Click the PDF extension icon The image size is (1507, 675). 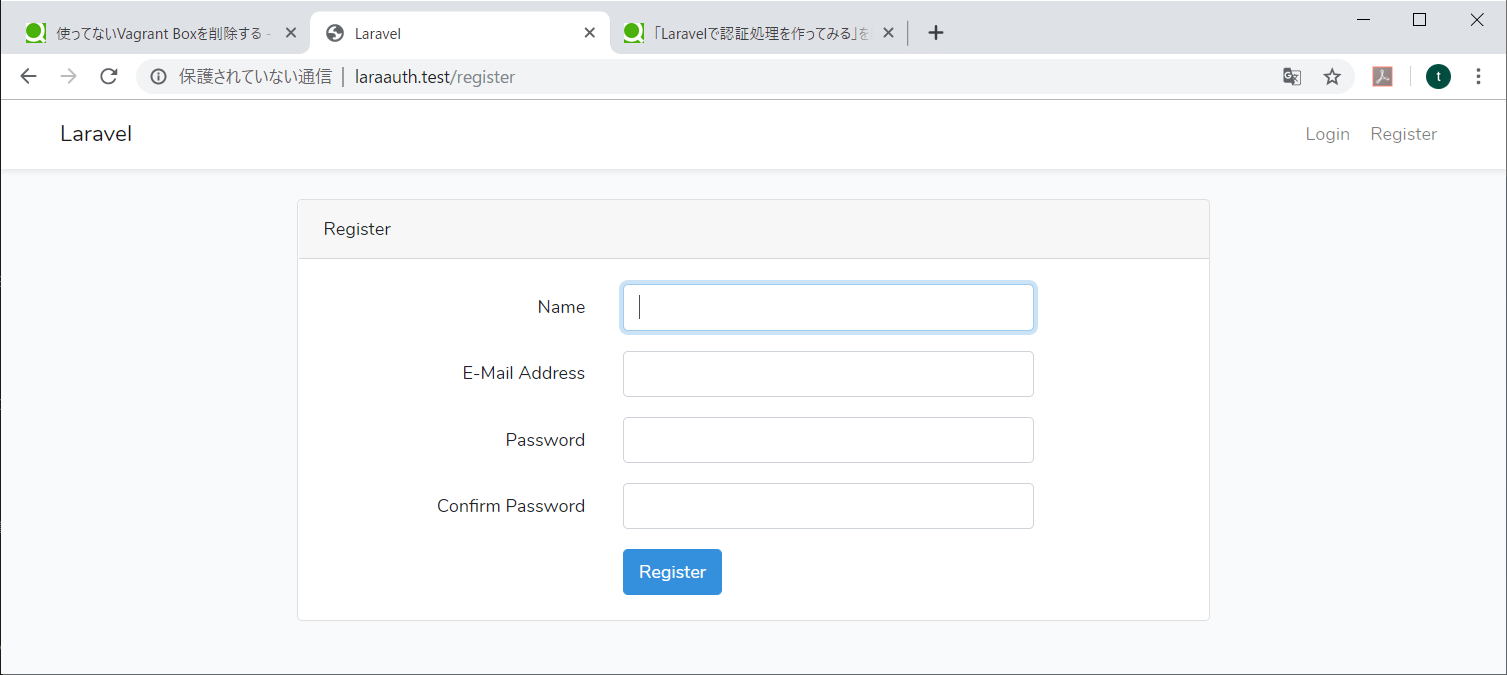click(x=1382, y=77)
